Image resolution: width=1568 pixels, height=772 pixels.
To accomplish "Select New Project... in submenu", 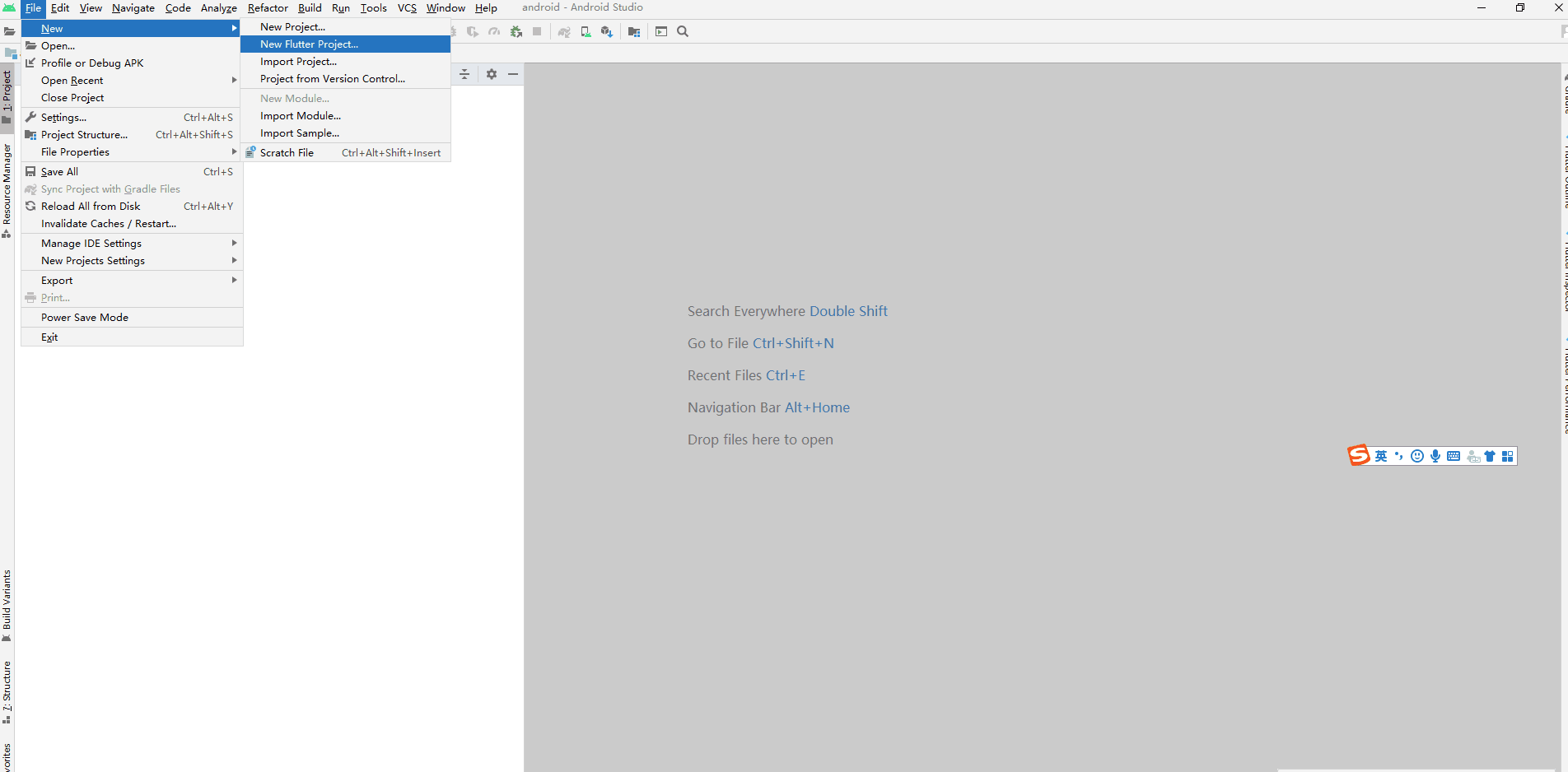I will 345,27.
